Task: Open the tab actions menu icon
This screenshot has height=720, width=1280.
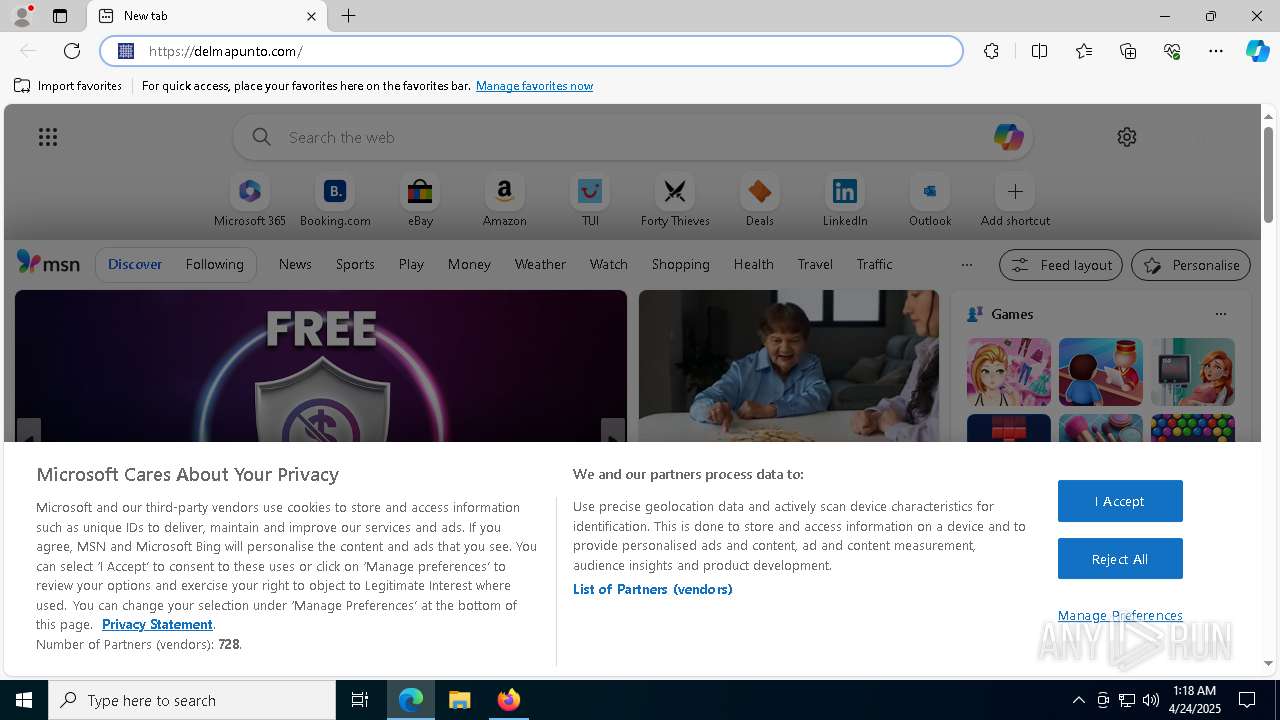Action: click(x=60, y=16)
